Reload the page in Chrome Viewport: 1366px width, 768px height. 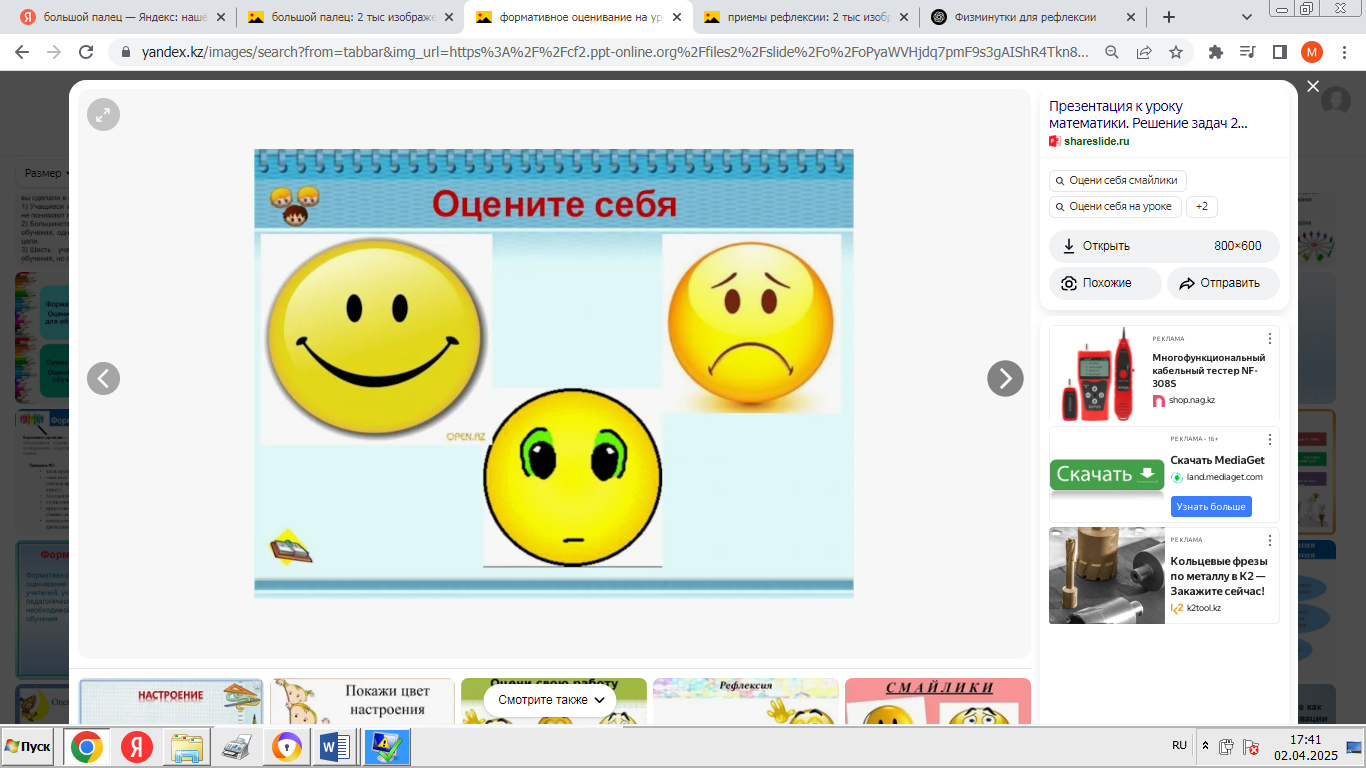pos(86,52)
